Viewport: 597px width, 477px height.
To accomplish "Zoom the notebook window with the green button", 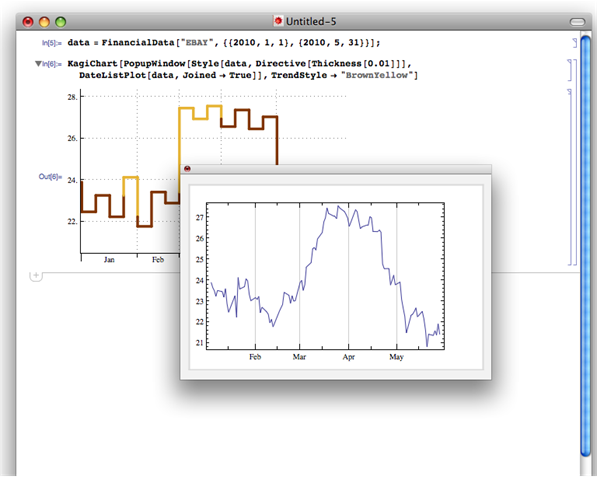I will (61, 22).
